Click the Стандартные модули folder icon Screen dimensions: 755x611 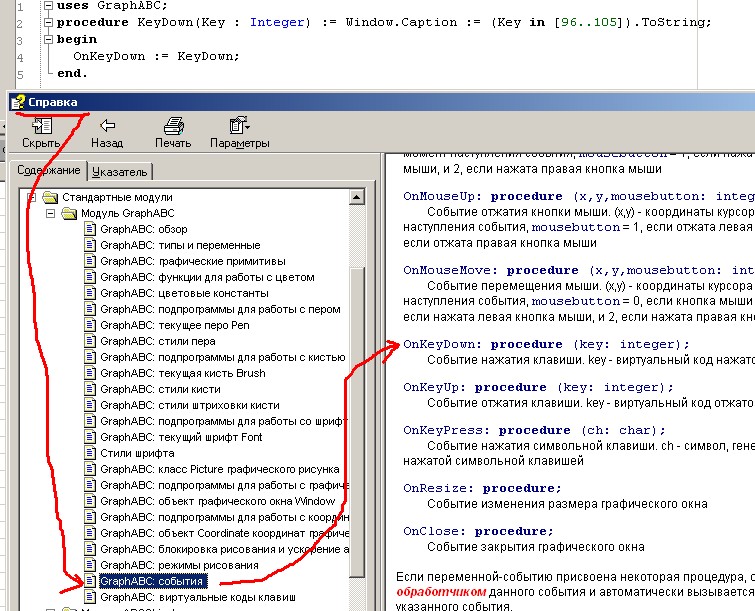coord(50,198)
